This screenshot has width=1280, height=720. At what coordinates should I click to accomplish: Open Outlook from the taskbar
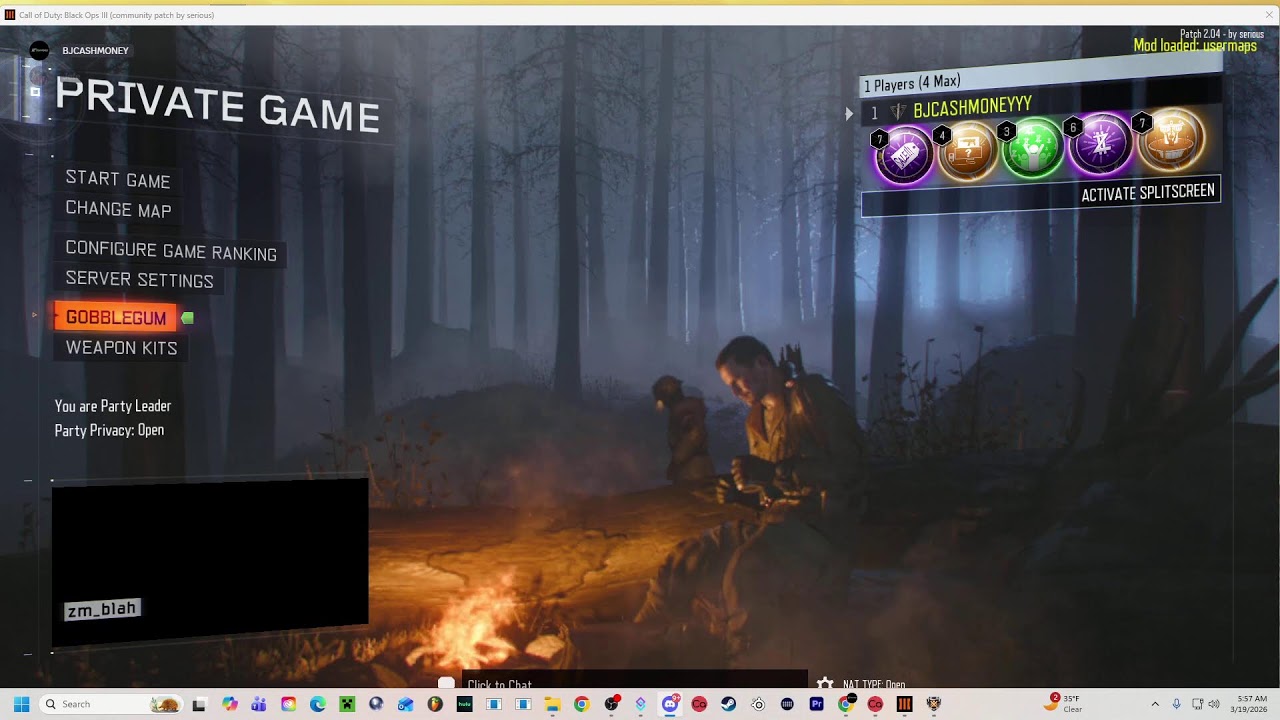[x=405, y=704]
